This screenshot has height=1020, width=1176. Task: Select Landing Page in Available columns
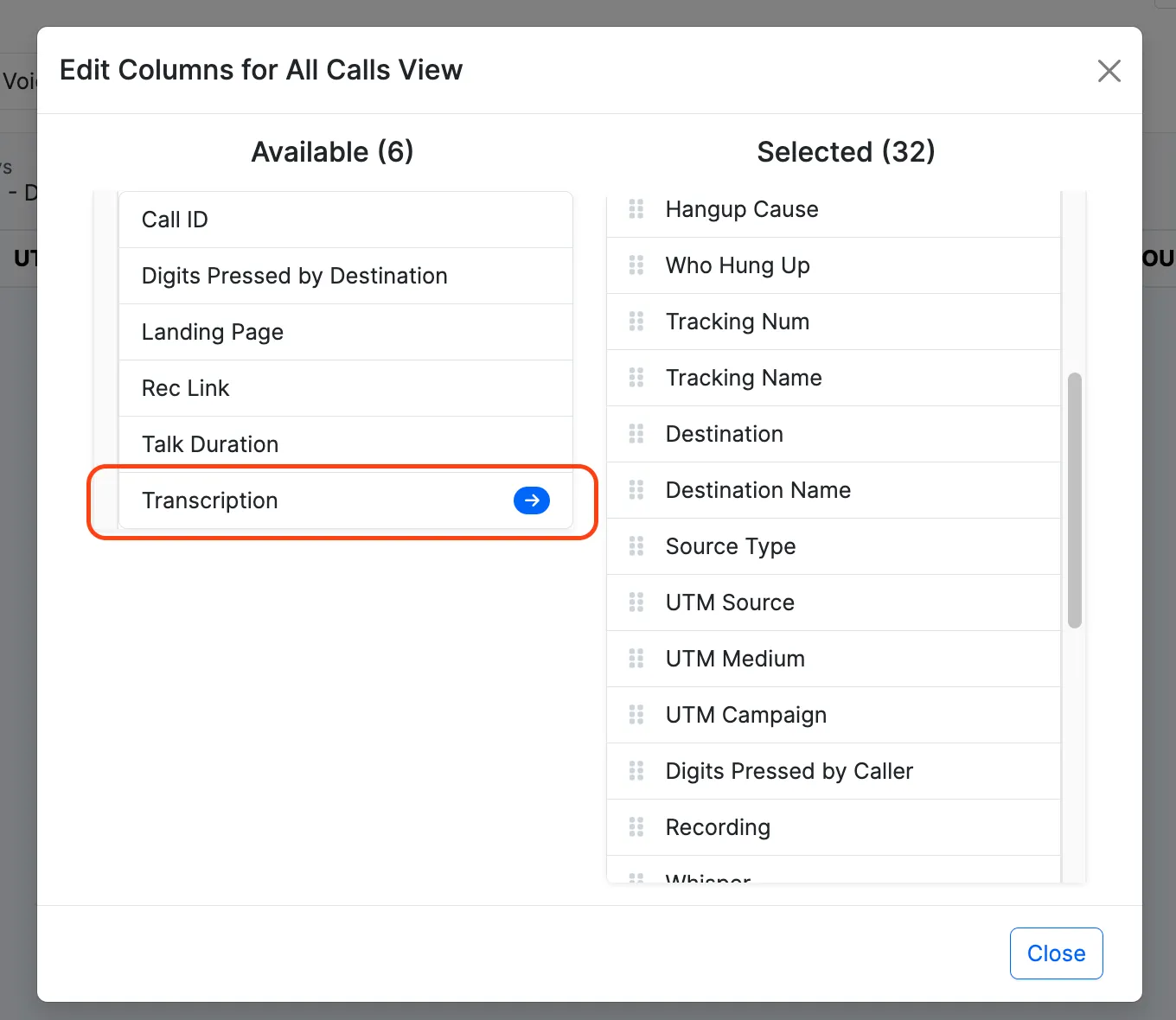[x=346, y=332]
